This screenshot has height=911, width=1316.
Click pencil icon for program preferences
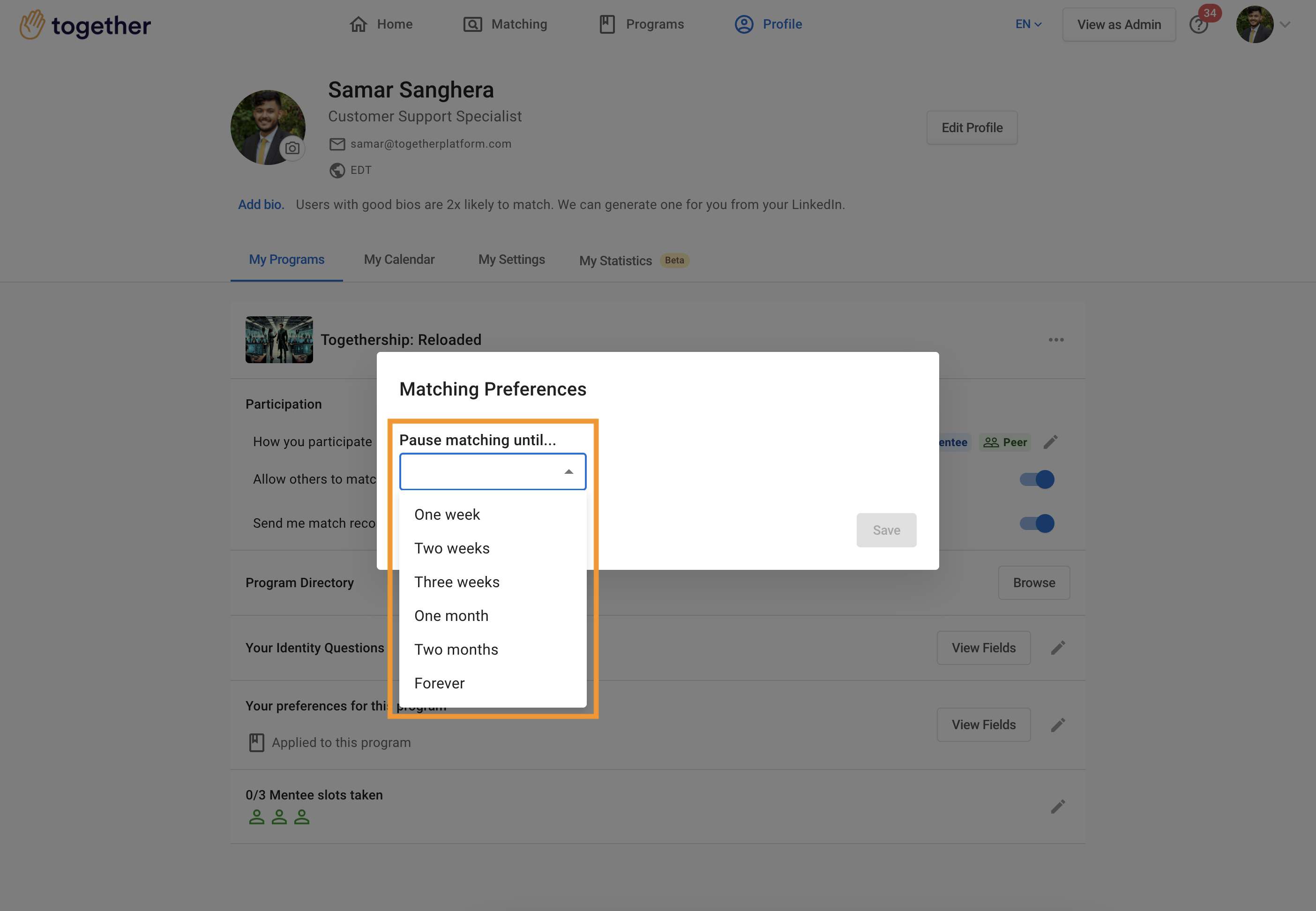click(x=1057, y=725)
